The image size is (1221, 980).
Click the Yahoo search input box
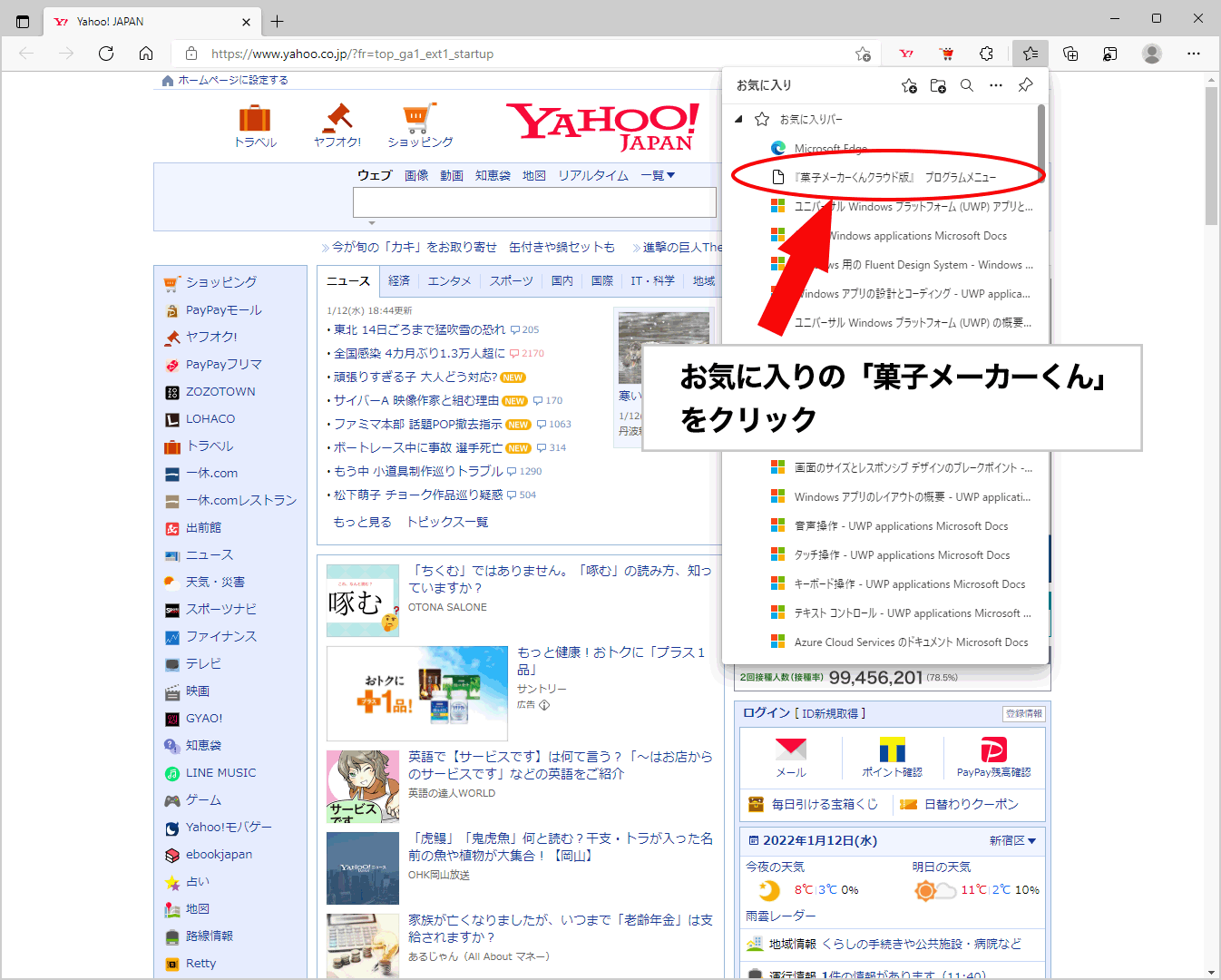534,202
